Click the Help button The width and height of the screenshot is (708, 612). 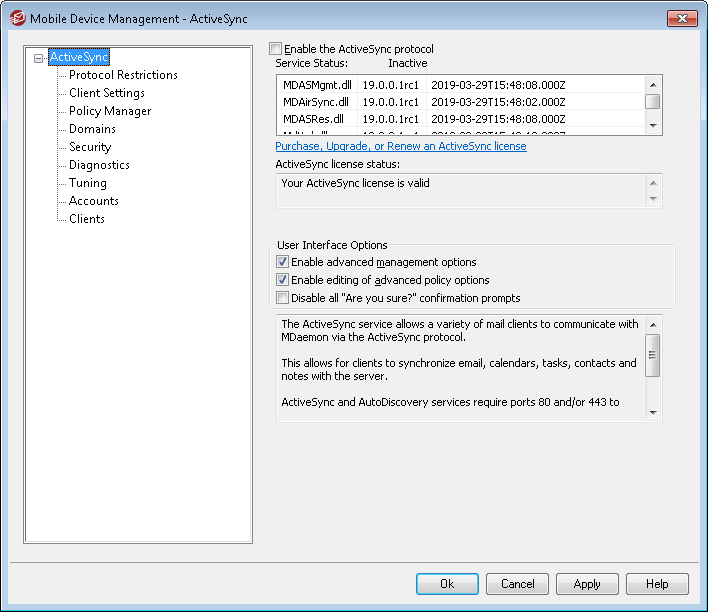657,584
